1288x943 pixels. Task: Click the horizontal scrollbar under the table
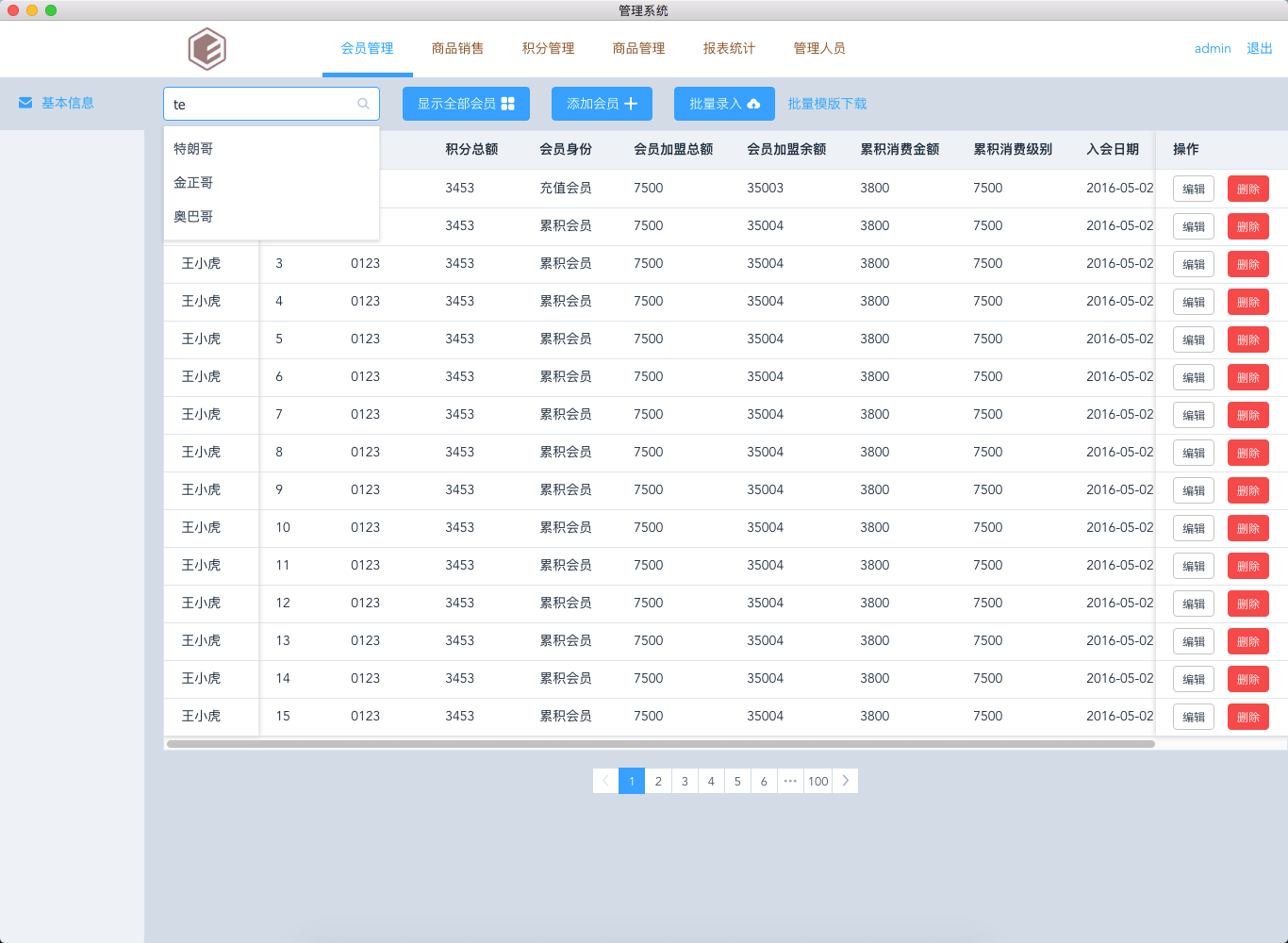tap(660, 744)
